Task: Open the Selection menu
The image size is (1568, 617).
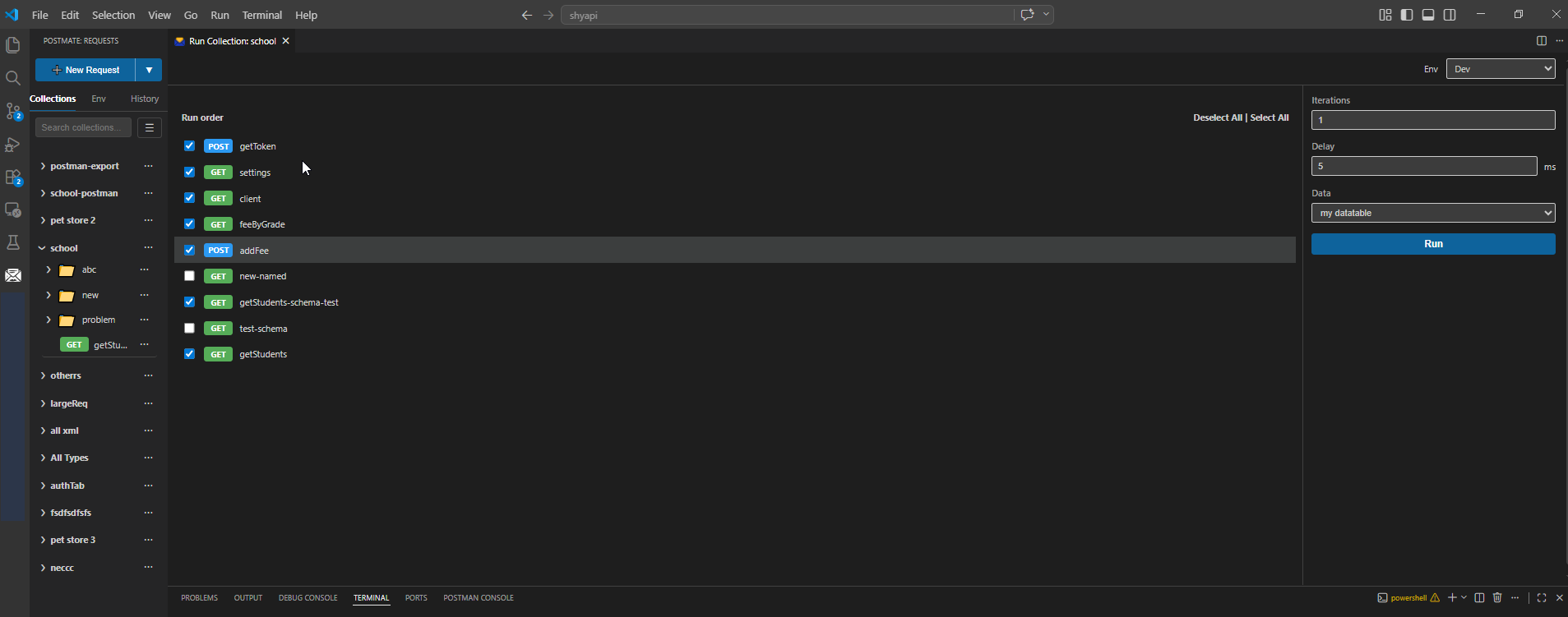Action: point(113,15)
